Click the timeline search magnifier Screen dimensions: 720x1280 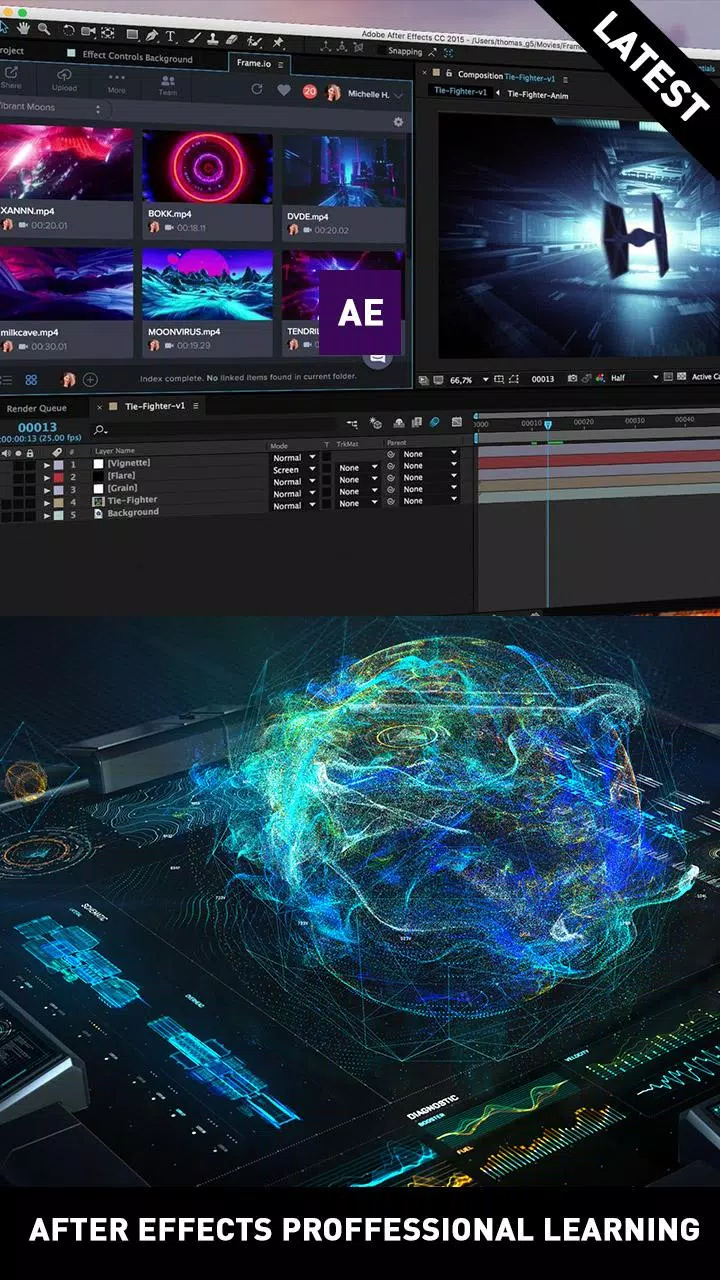point(100,430)
